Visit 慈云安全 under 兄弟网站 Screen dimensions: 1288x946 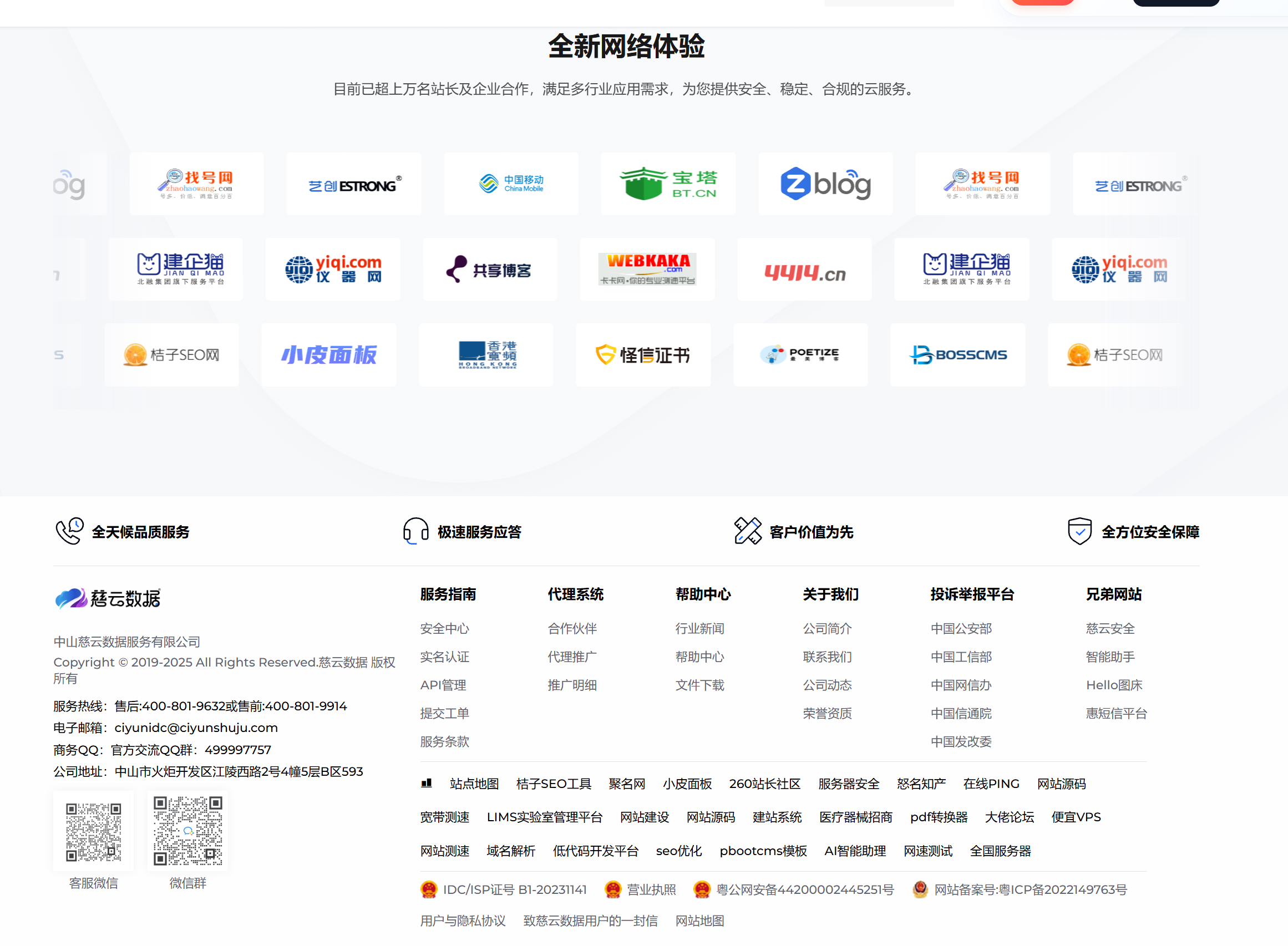click(x=1111, y=629)
